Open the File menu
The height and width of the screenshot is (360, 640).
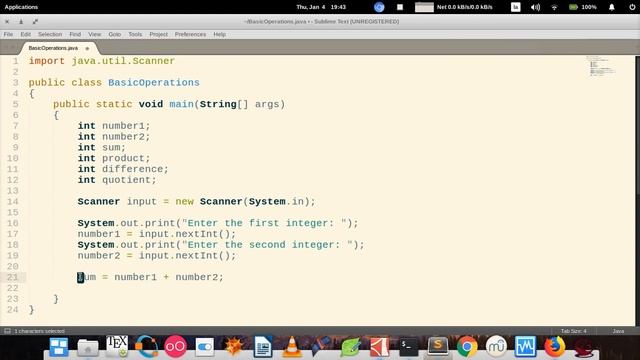[x=8, y=34]
